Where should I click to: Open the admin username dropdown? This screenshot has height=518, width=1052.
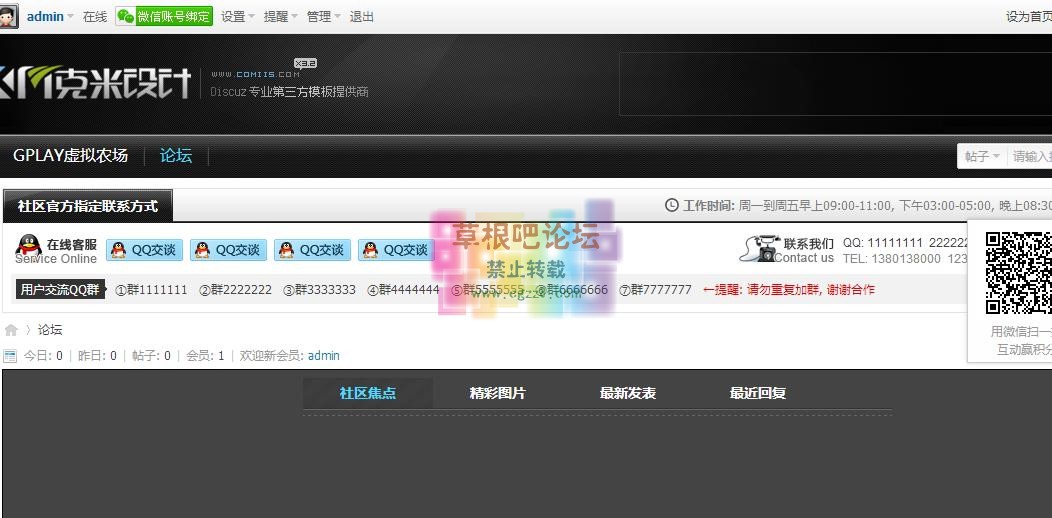[x=50, y=17]
